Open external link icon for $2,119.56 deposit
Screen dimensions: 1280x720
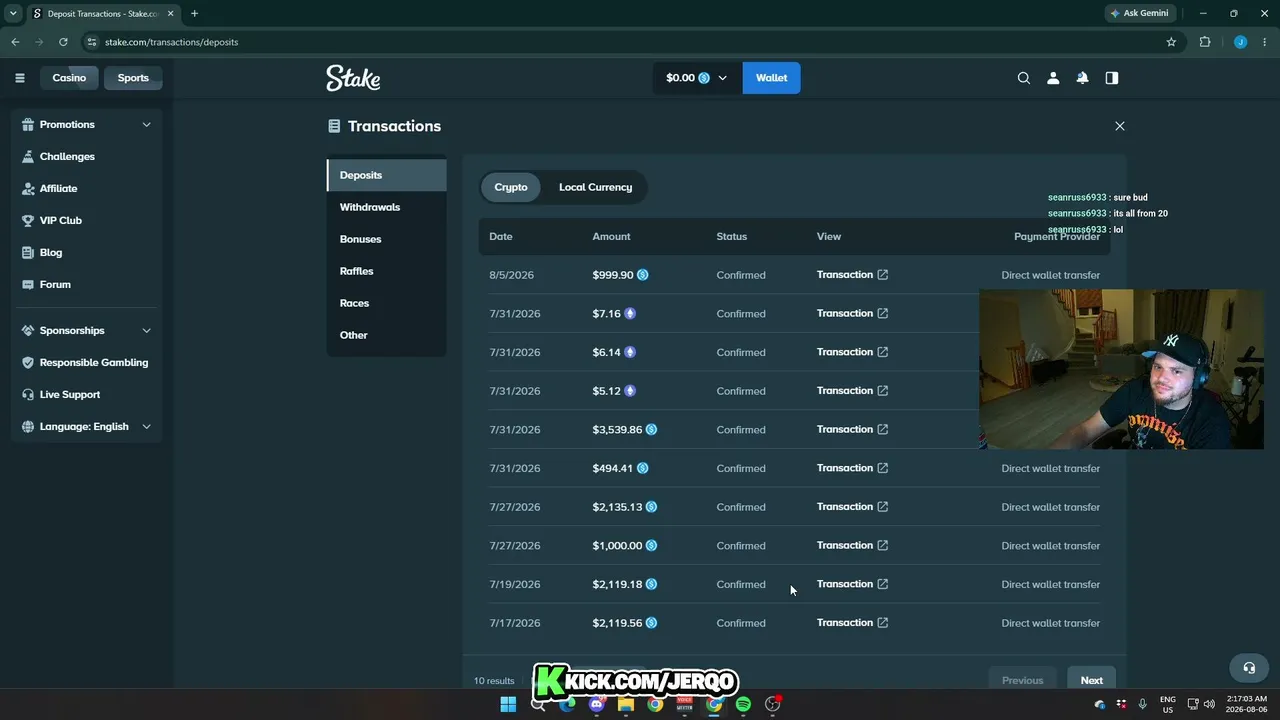(x=882, y=623)
